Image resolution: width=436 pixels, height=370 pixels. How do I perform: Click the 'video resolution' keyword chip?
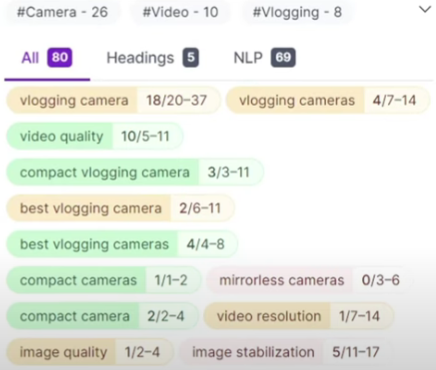pyautogui.click(x=299, y=316)
